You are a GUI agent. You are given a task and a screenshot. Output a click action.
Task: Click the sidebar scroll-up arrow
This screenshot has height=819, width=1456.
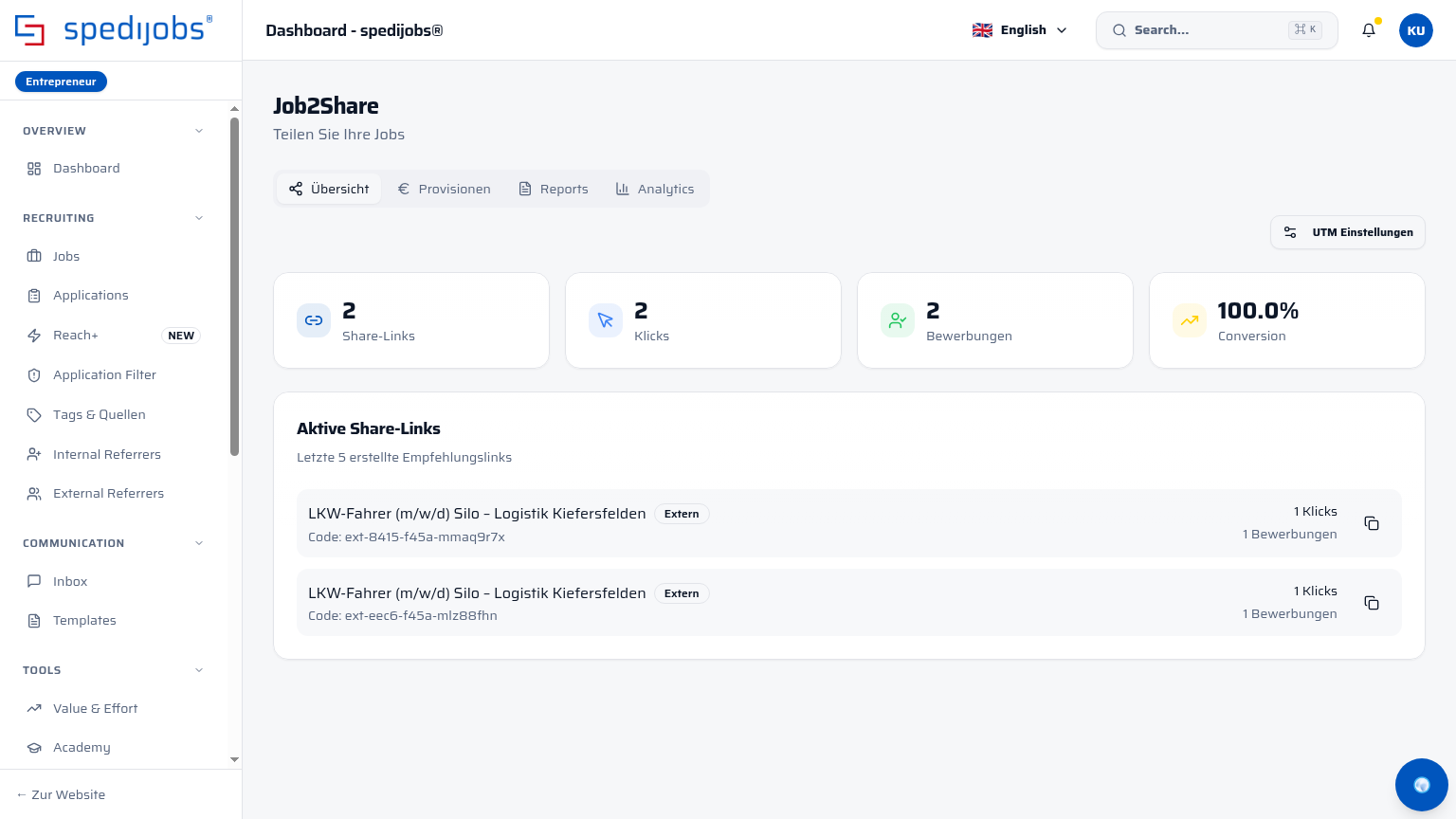(x=234, y=109)
